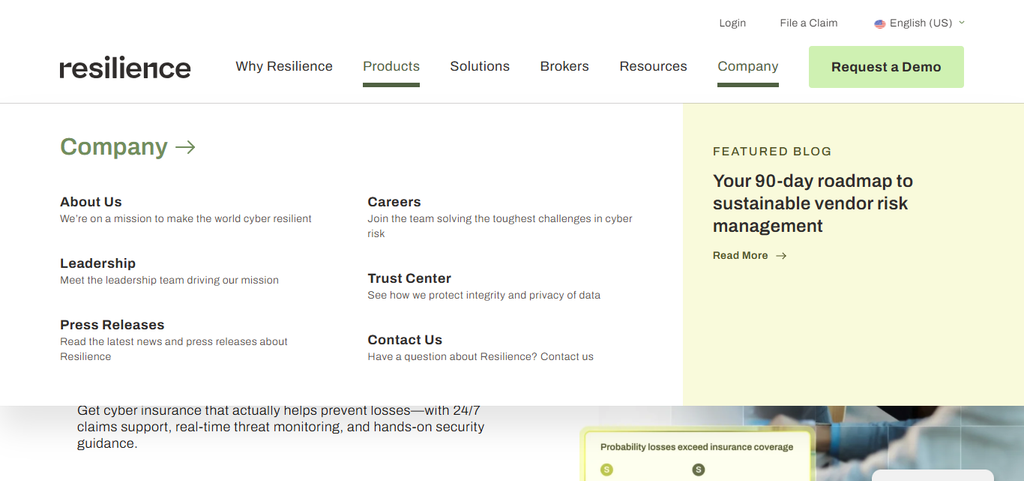Image resolution: width=1024 pixels, height=481 pixels.
Task: Click 'See how we protect integrity' description
Action: (x=484, y=295)
